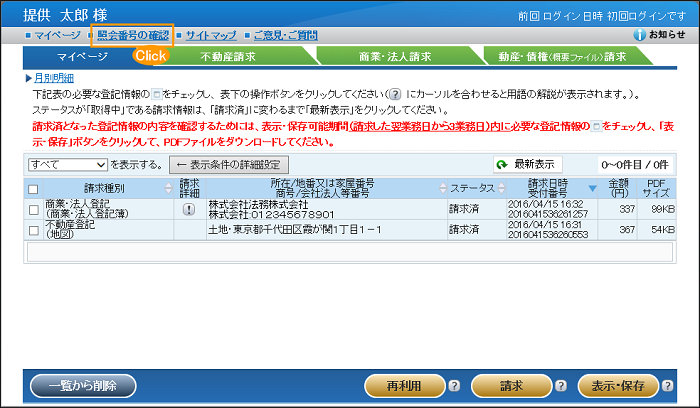Click the 最新表示 button
This screenshot has height=408, width=700.
point(528,165)
